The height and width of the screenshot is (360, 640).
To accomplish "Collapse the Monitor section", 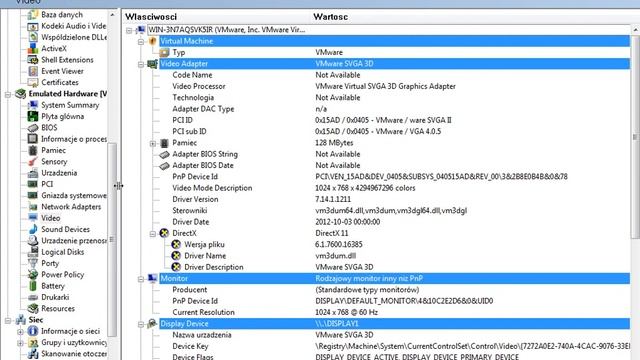I will coord(141,279).
